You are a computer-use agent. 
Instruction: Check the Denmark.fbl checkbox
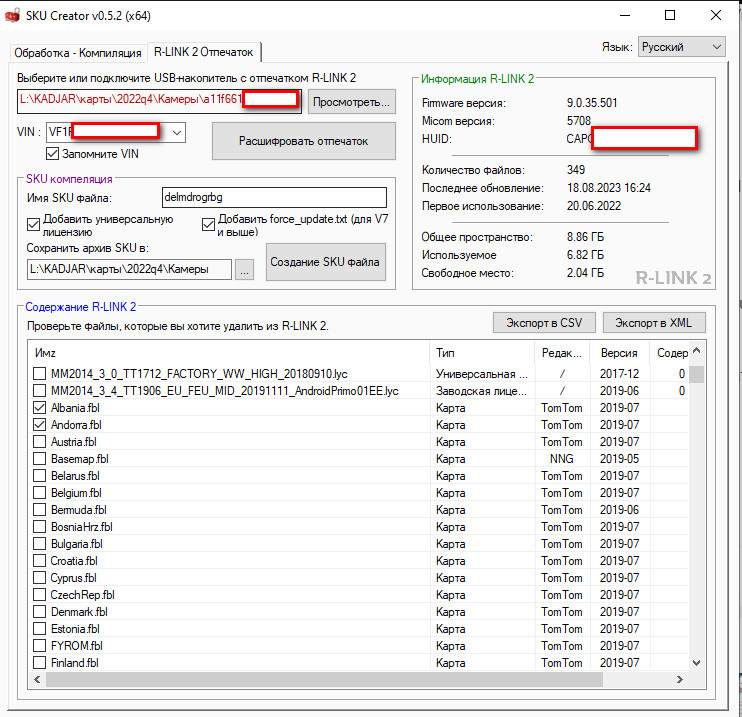pos(40,612)
